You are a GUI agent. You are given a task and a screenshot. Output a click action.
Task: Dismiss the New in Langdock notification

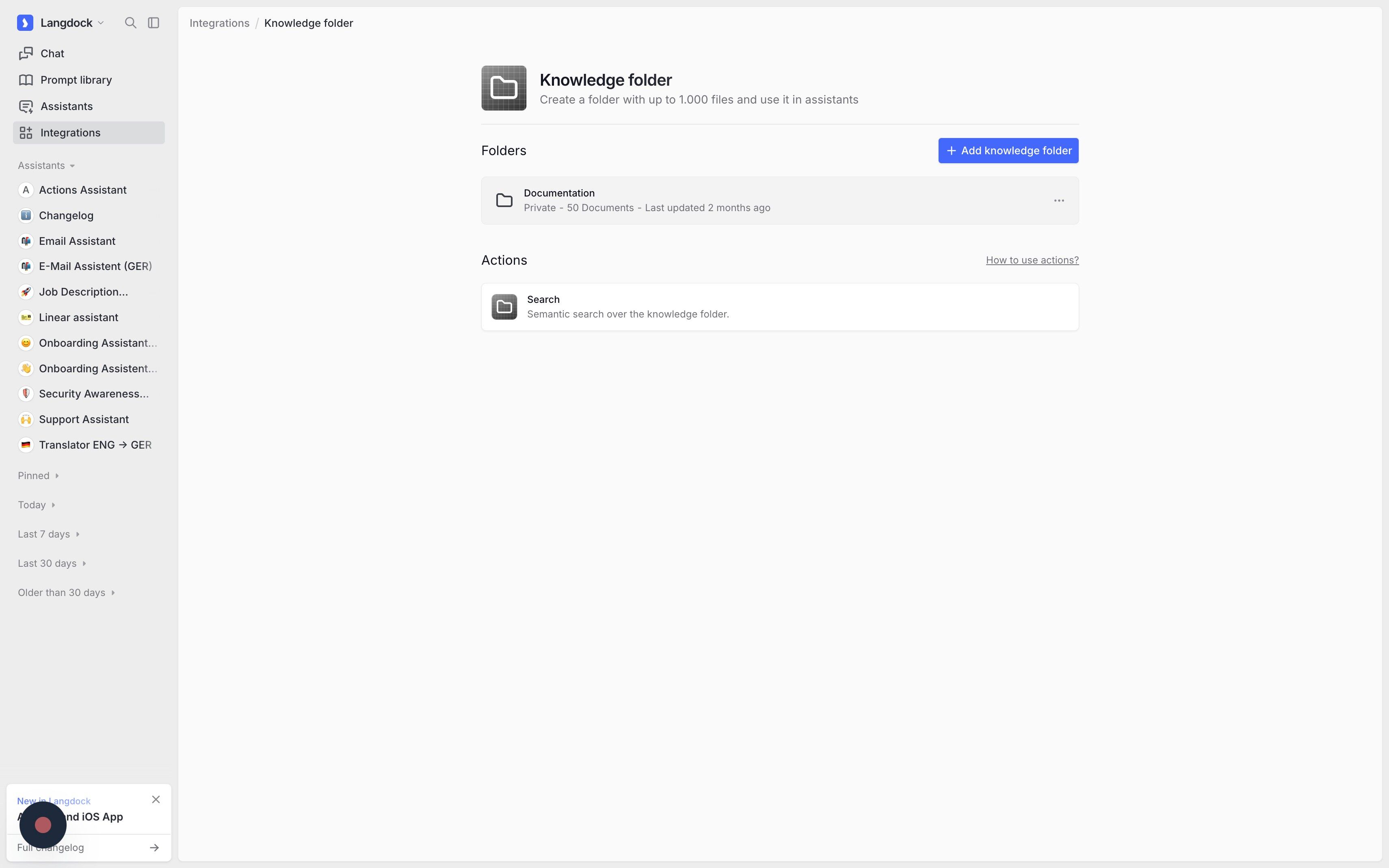(x=156, y=799)
